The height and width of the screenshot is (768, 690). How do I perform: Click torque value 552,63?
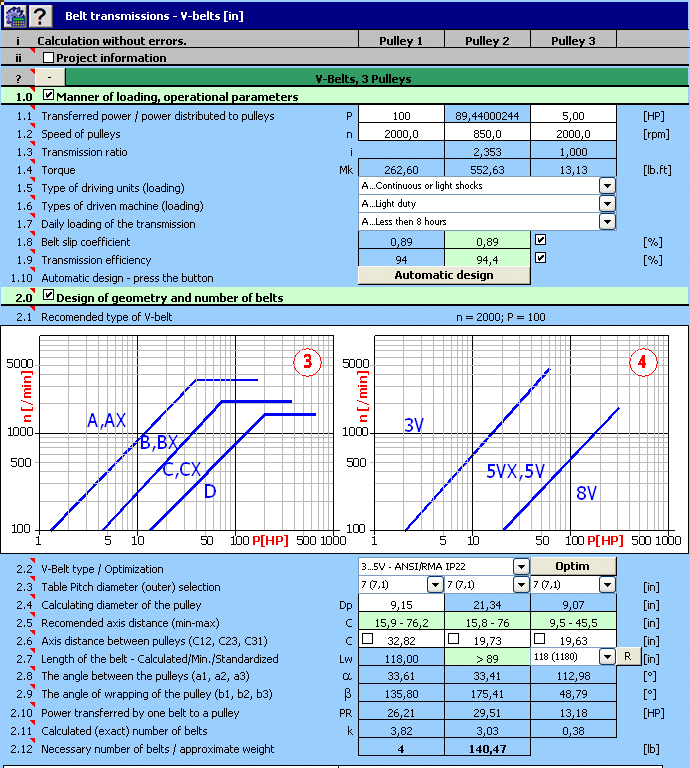[487, 170]
